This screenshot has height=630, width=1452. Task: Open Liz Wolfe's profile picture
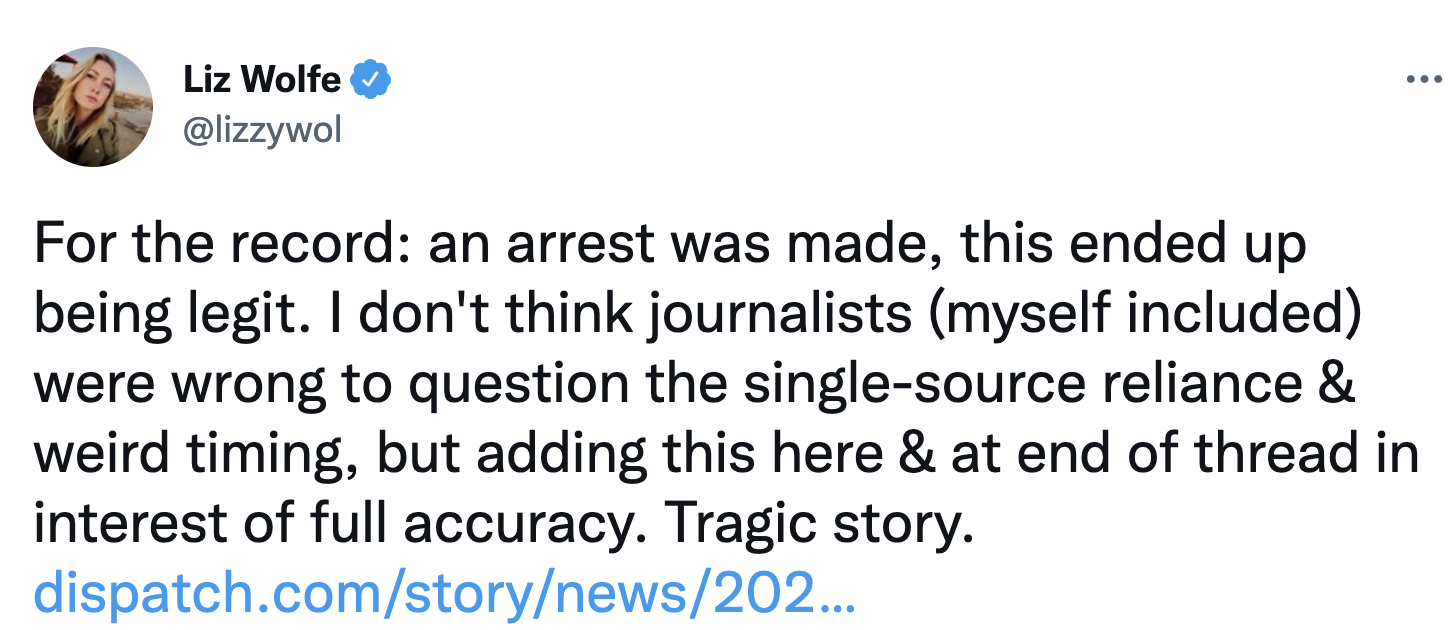click(x=92, y=106)
